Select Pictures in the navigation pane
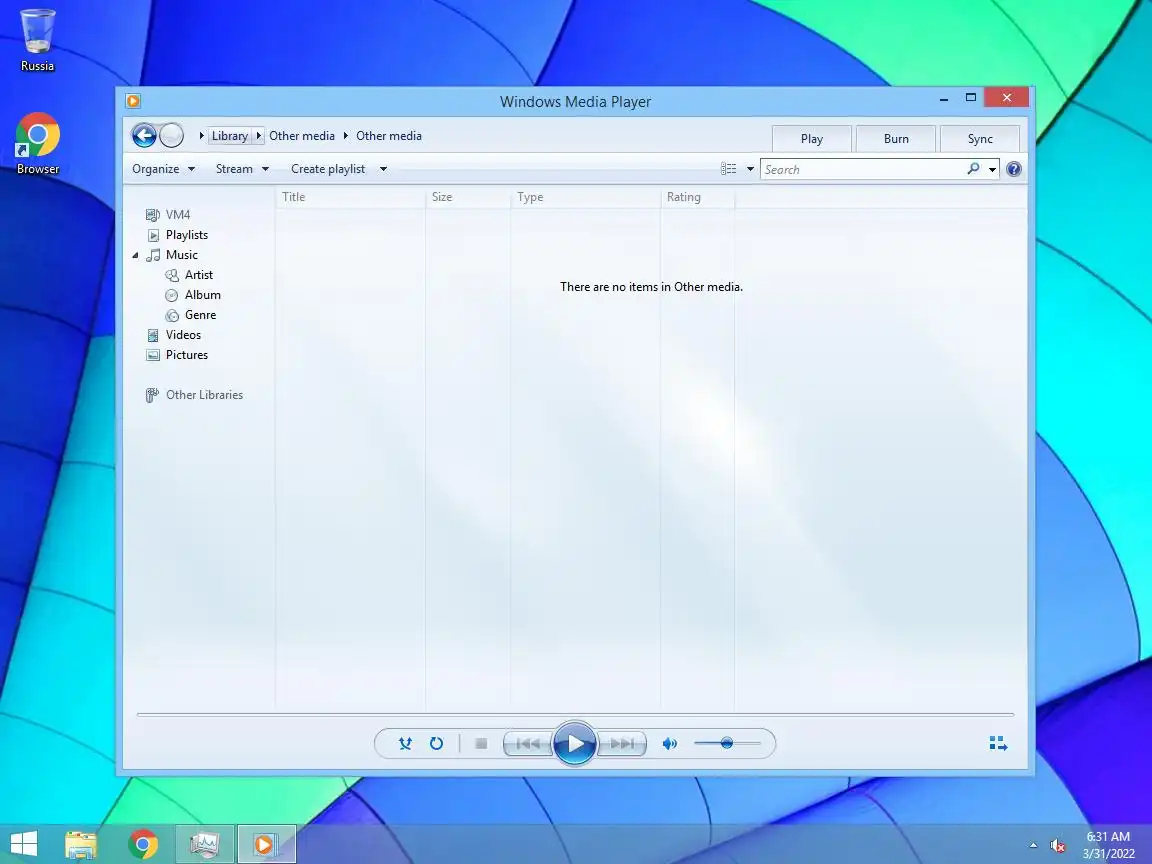This screenshot has width=1152, height=864. point(187,355)
